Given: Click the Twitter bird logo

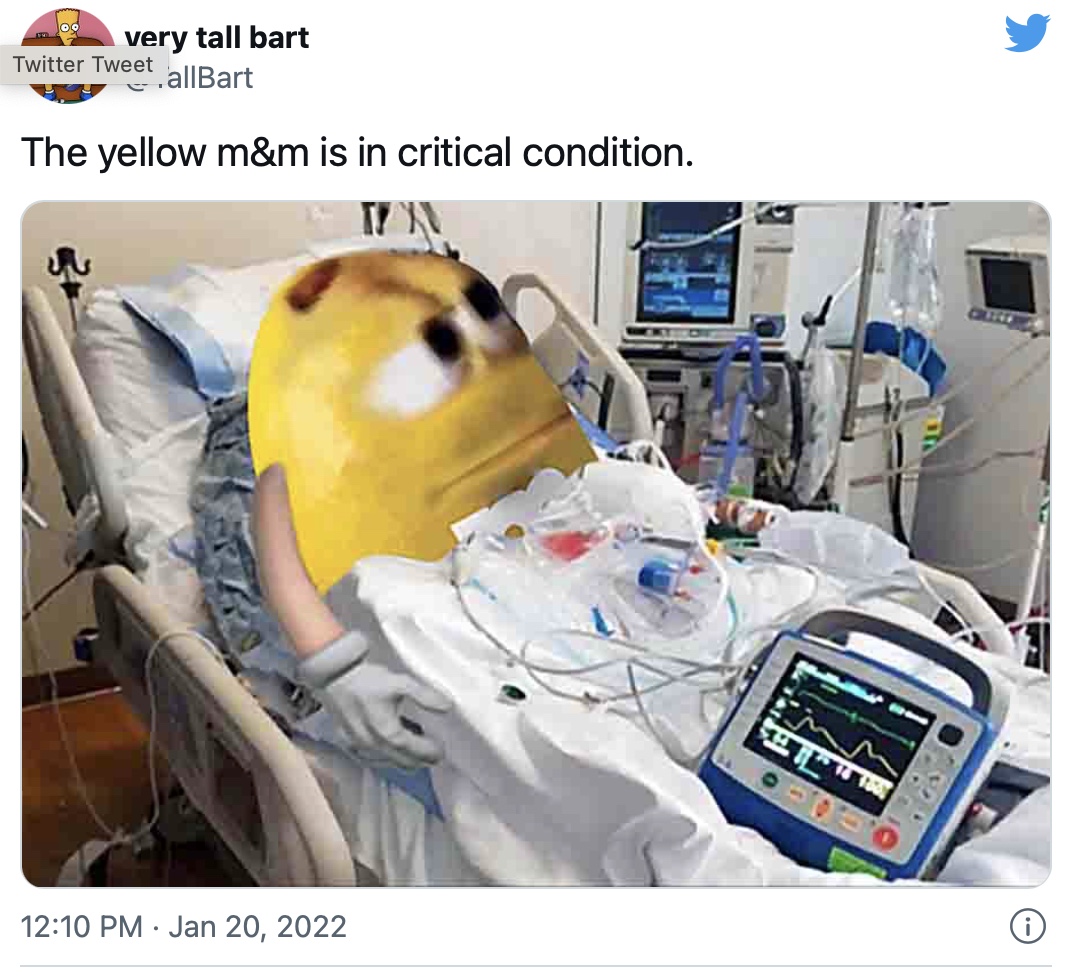Looking at the screenshot, I should coord(1027,33).
